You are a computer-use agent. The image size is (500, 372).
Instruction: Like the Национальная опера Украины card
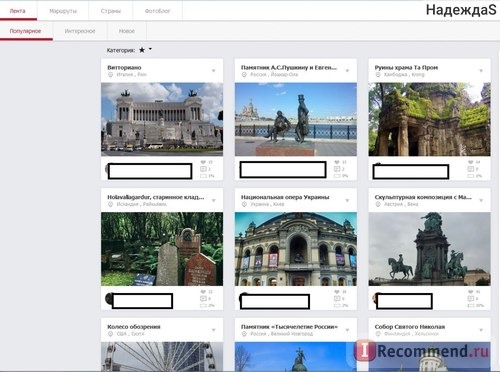coord(337,292)
